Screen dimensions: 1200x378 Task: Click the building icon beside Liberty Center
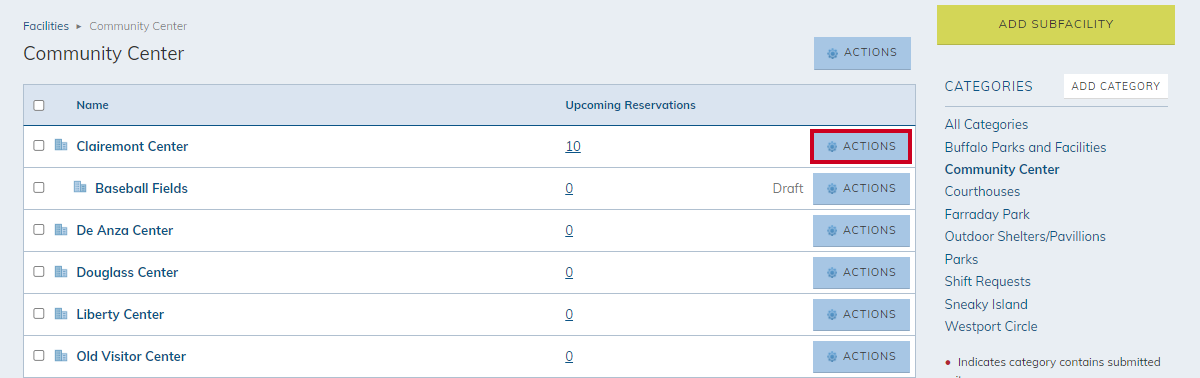coord(61,313)
